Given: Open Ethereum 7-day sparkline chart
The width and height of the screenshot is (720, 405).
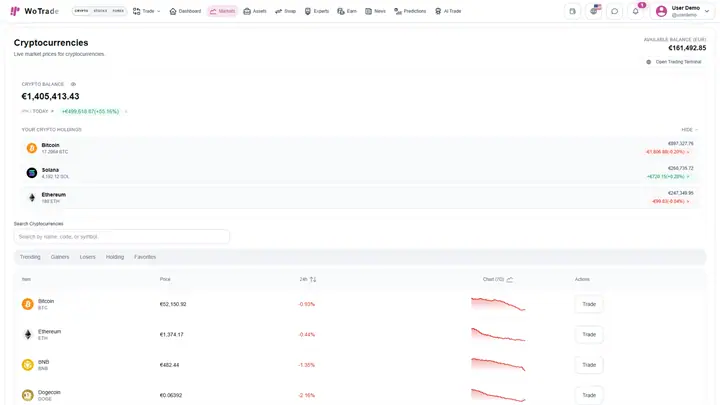Looking at the screenshot, I should click(498, 334).
